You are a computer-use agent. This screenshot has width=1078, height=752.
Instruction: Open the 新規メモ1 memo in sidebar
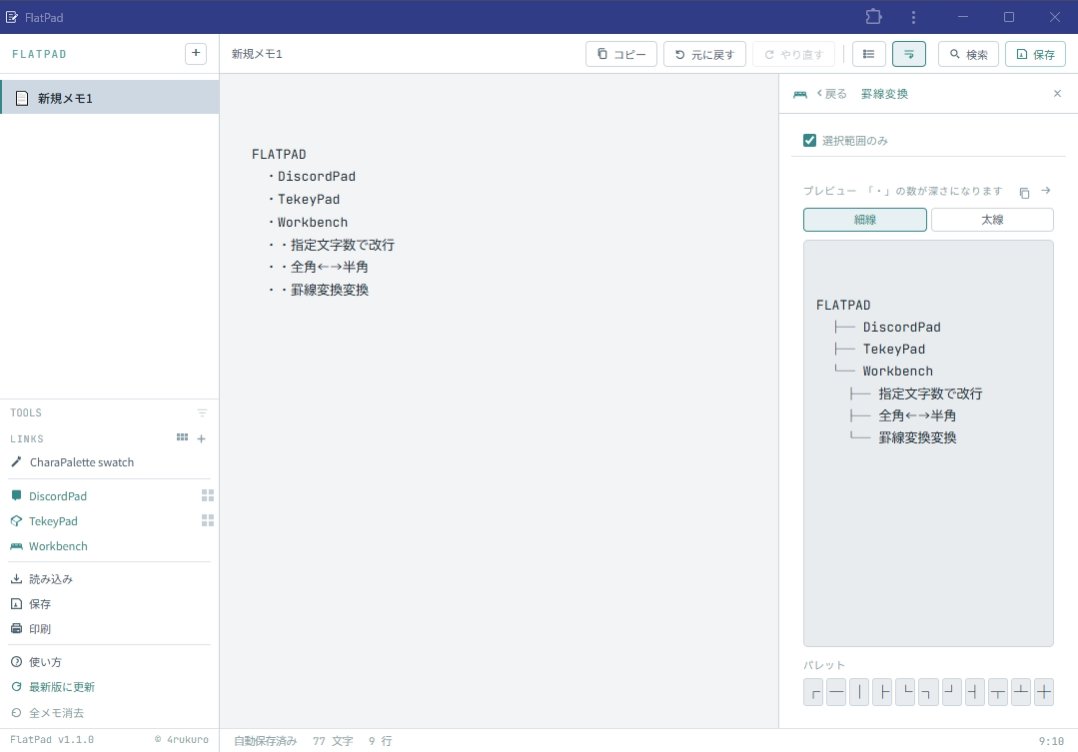pyautogui.click(x=110, y=98)
